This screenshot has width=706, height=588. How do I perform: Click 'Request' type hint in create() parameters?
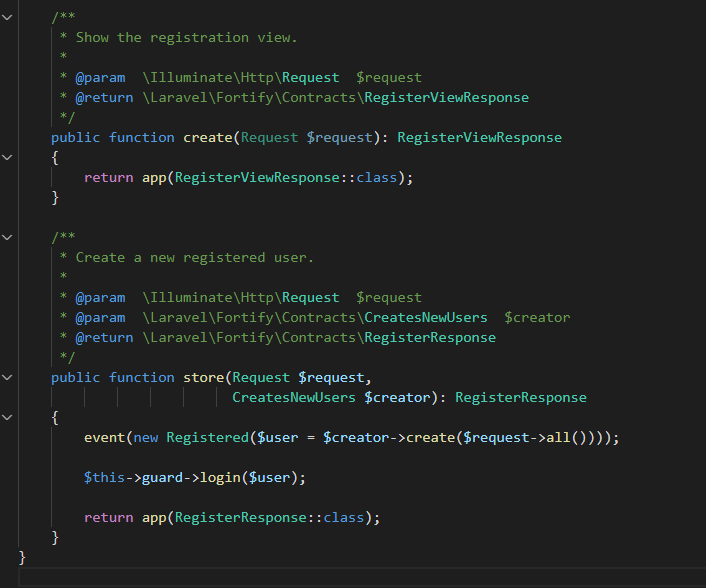(269, 137)
